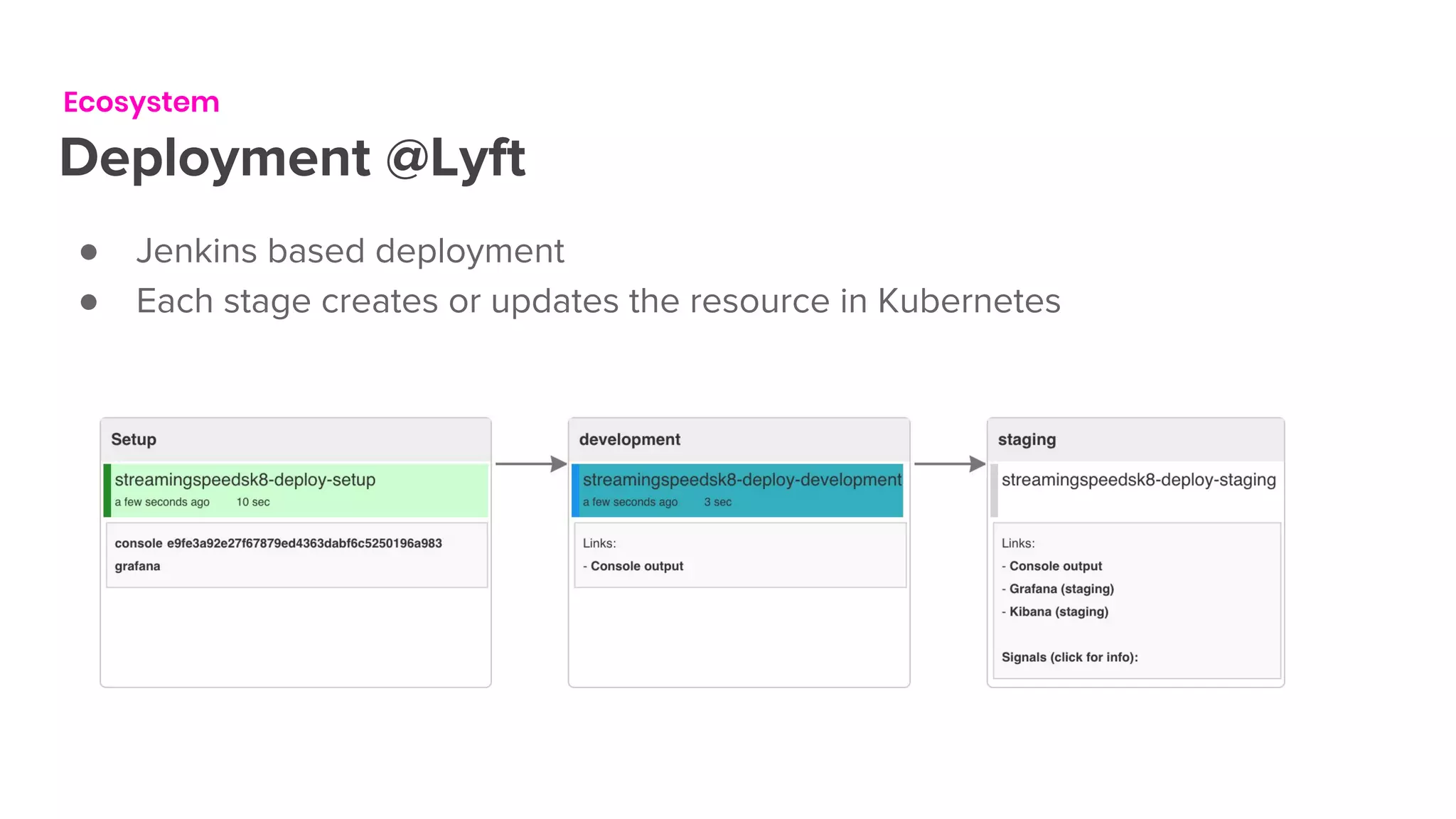The width and height of the screenshot is (1456, 819).
Task: Click the console link in Setup stage
Action: [139, 543]
